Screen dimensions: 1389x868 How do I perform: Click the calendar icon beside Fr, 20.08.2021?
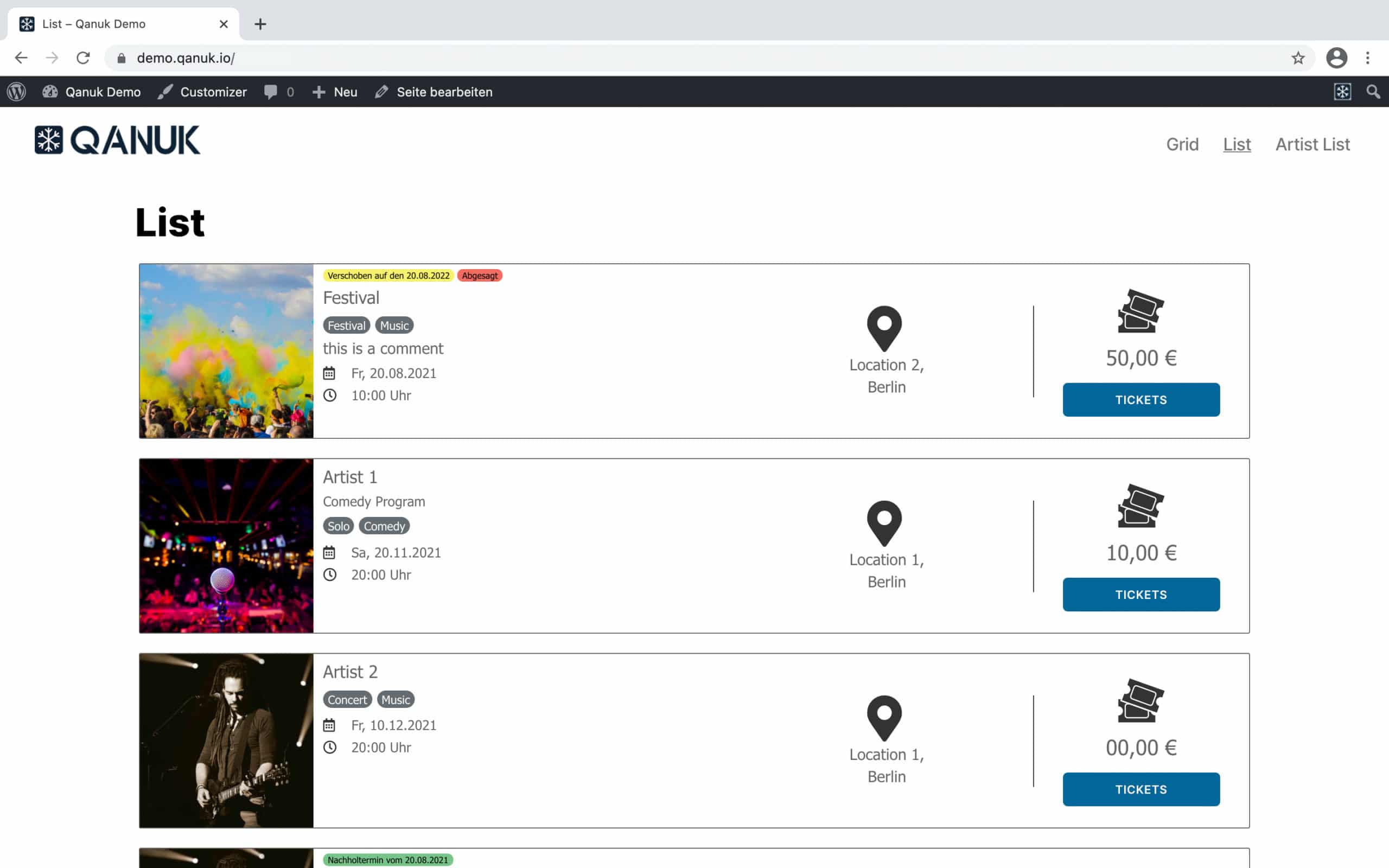click(x=329, y=373)
